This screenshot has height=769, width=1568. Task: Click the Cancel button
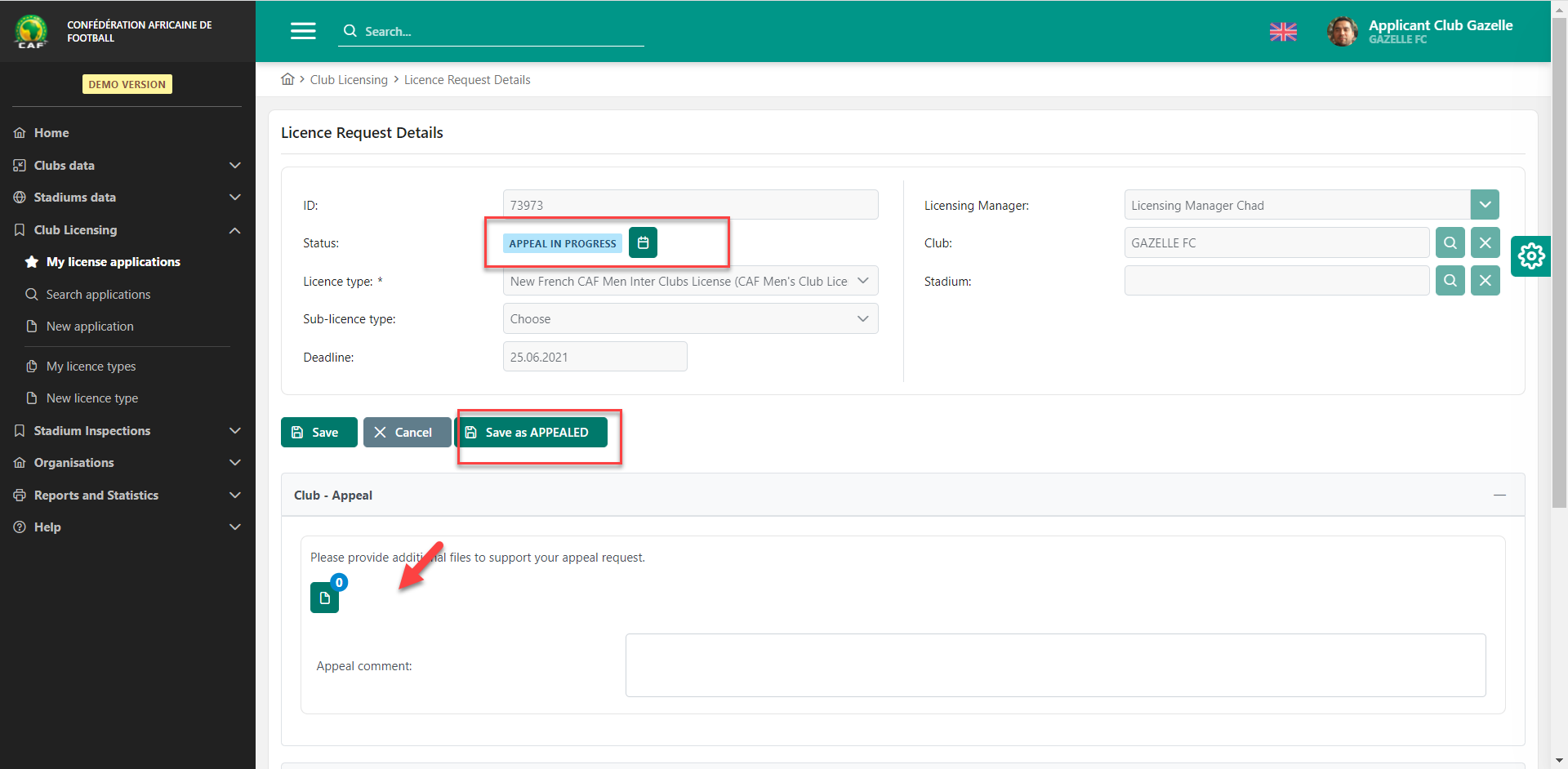pyautogui.click(x=406, y=433)
